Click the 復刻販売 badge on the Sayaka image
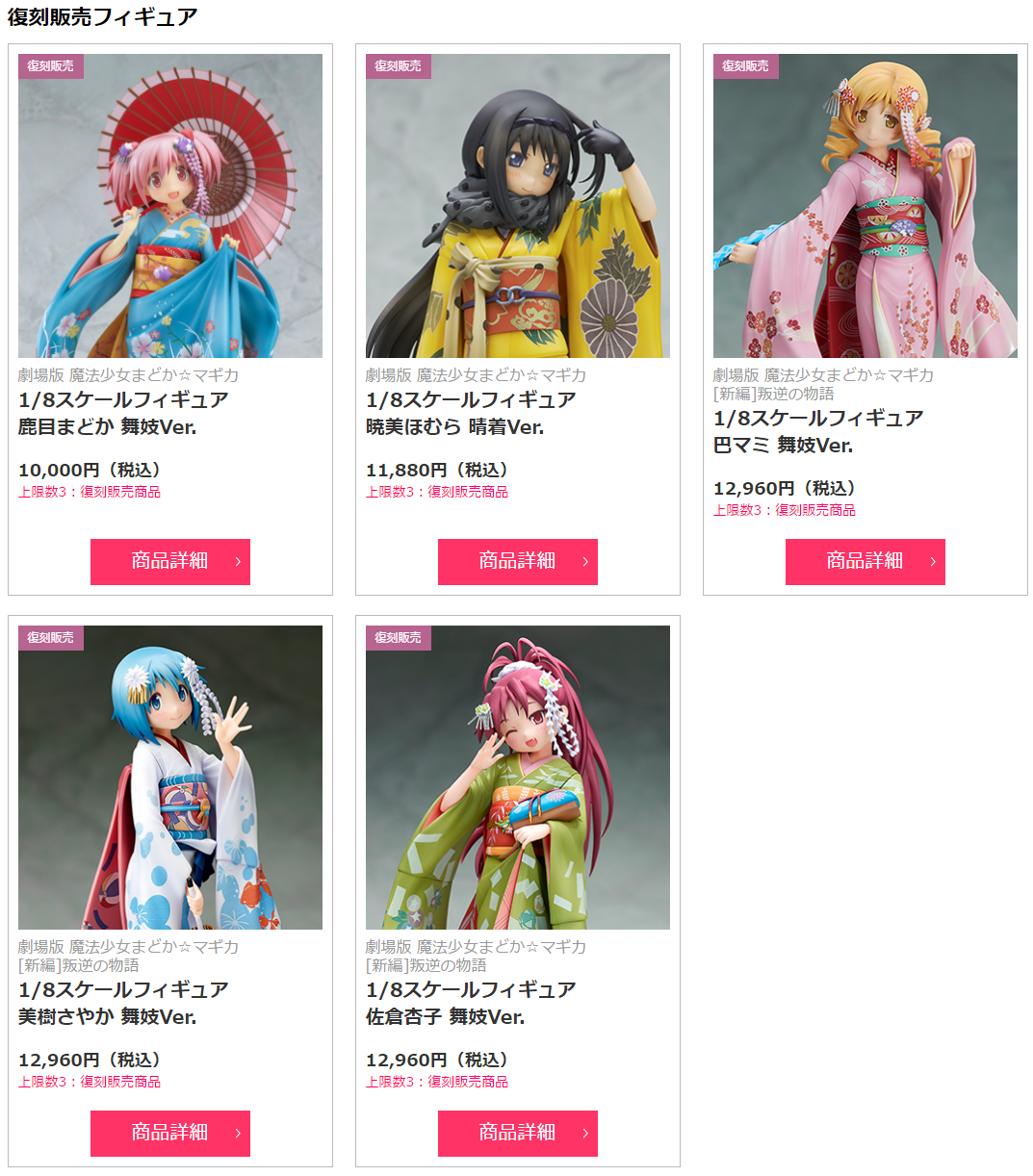This screenshot has width=1033, height=1176. 51,638
